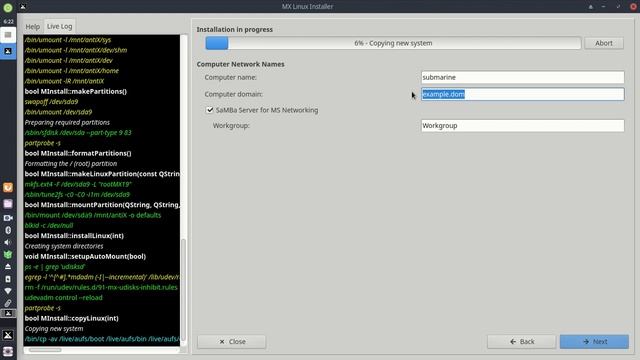Switch to the Help tab
640x360 pixels.
pos(33,27)
